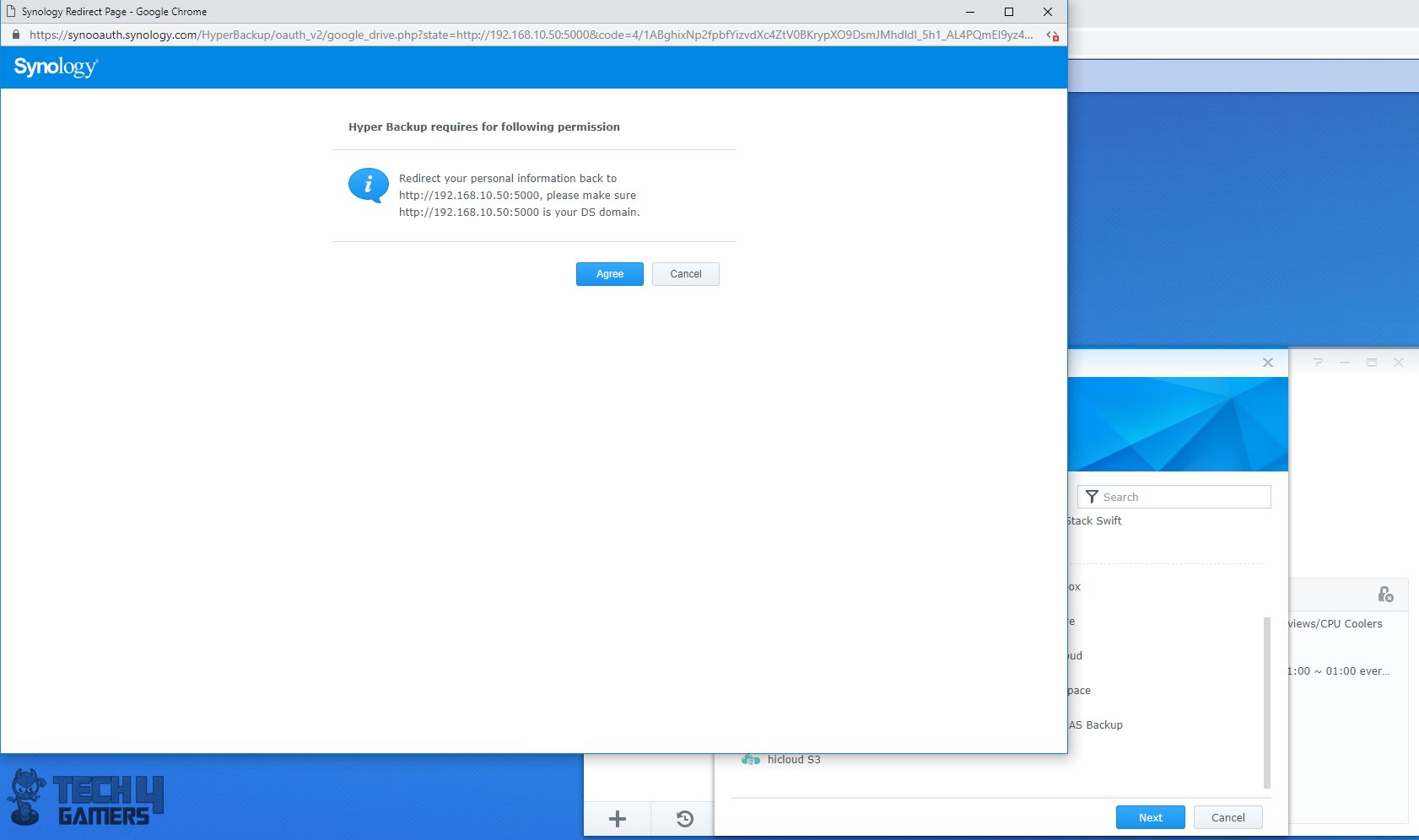Maximize the Synology Redirect Page Chrome window
The image size is (1419, 840).
pyautogui.click(x=1009, y=12)
